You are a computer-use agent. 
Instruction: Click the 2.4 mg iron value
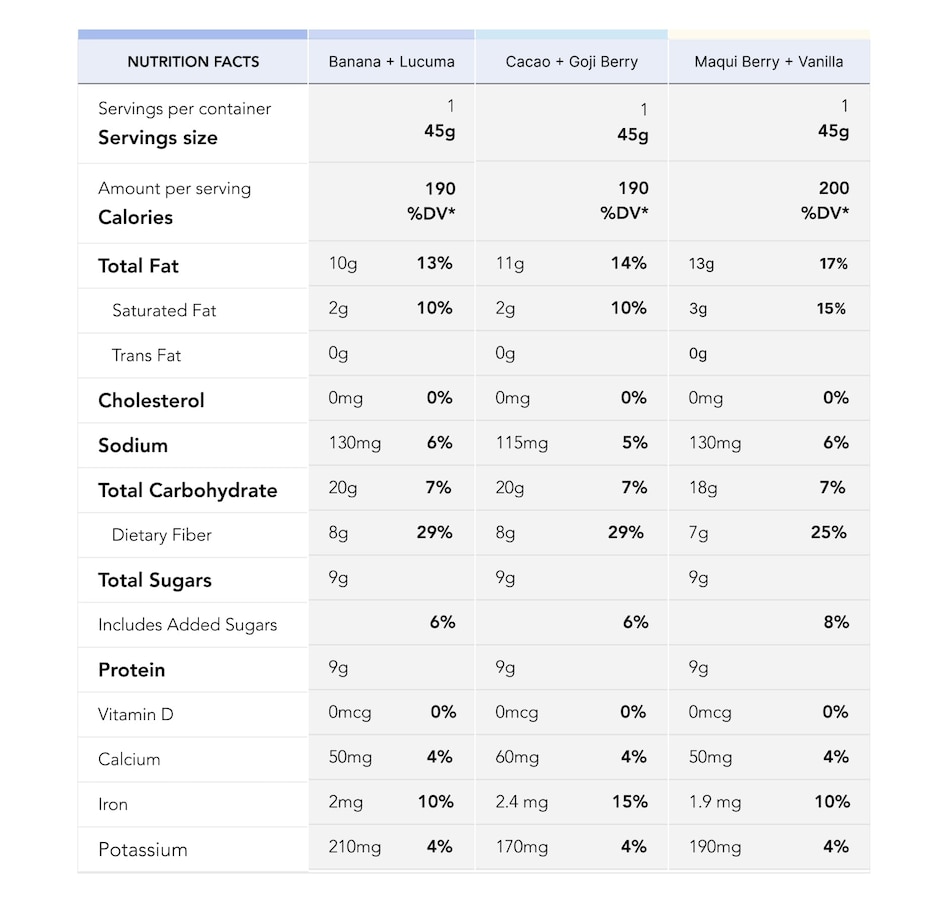[x=521, y=802]
